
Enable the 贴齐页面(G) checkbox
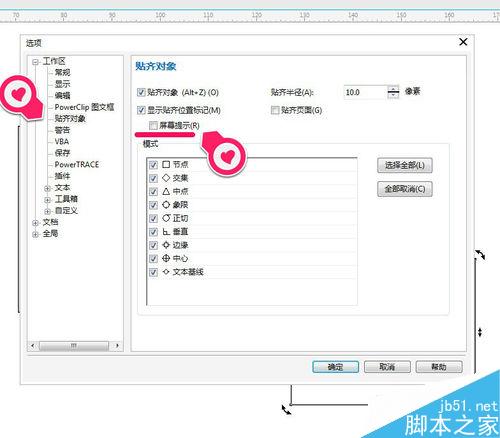tap(275, 110)
